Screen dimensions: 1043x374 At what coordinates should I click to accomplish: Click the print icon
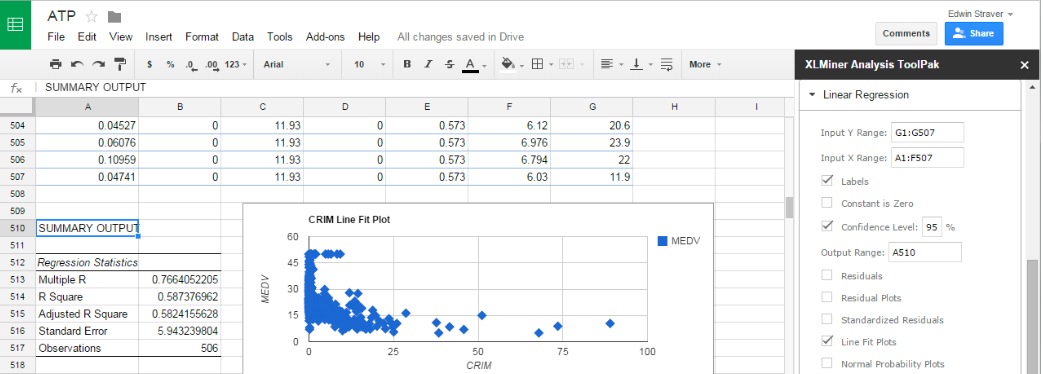pyautogui.click(x=56, y=65)
